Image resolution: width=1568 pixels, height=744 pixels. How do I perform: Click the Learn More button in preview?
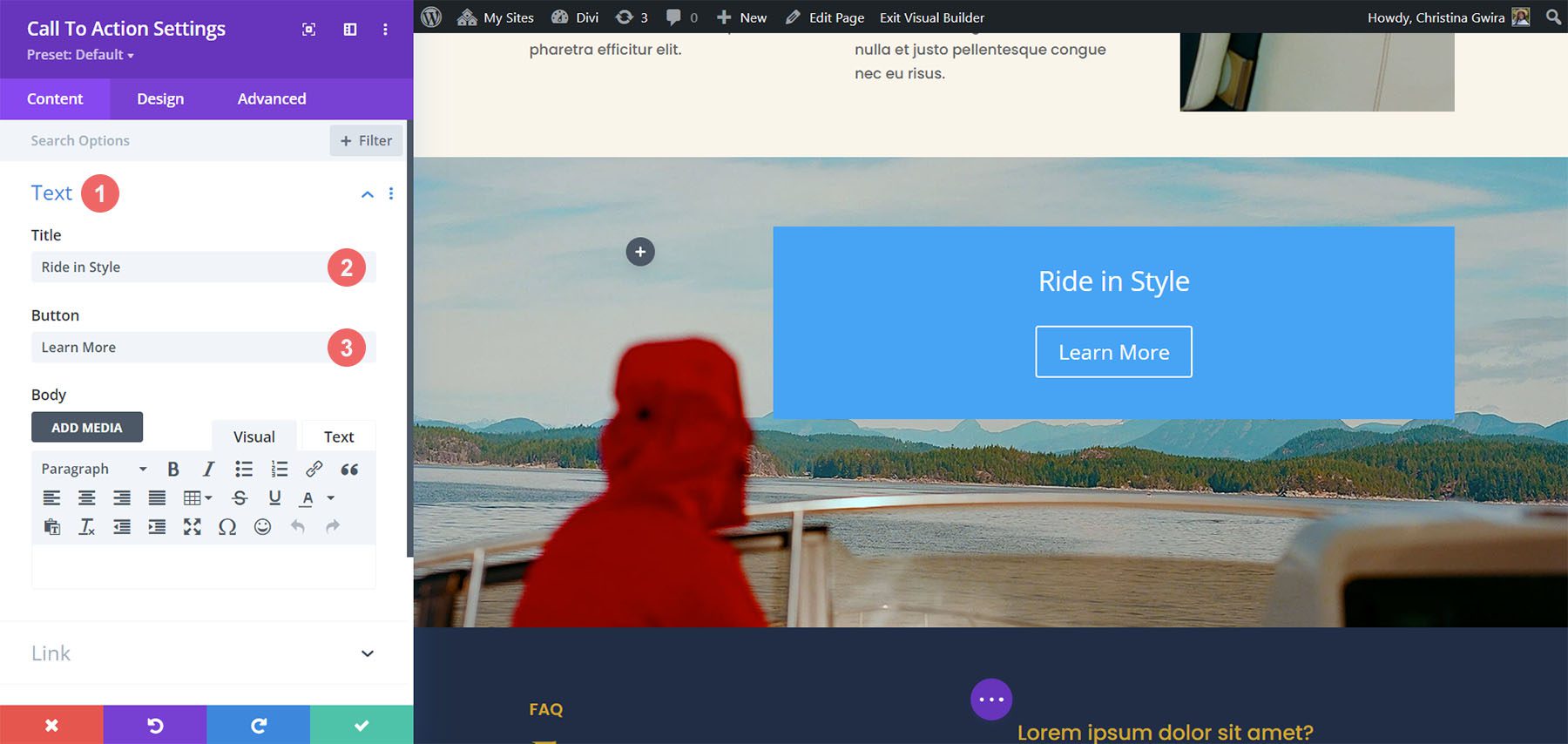point(1113,352)
